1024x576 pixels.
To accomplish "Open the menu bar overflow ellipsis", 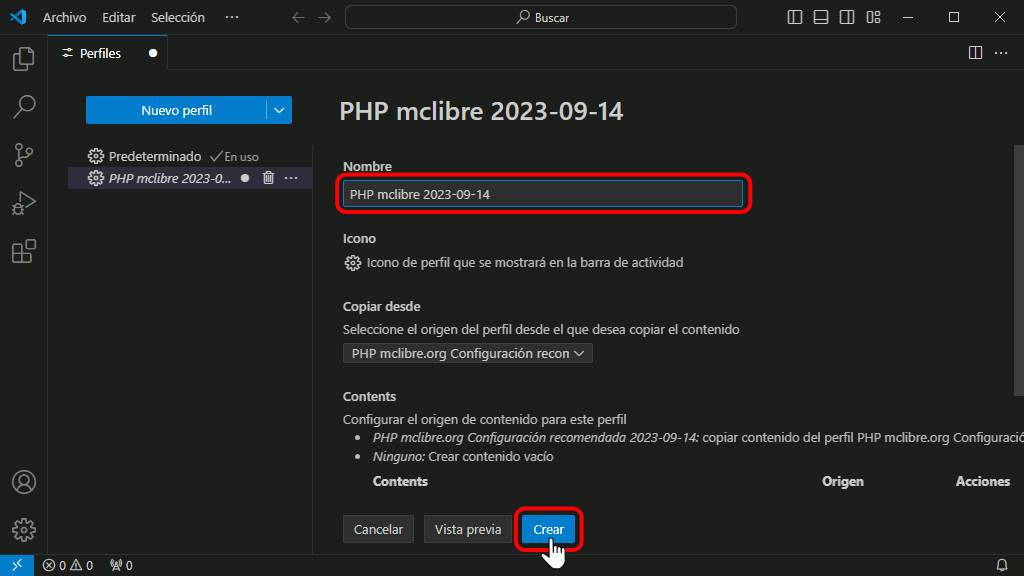I will [x=232, y=18].
